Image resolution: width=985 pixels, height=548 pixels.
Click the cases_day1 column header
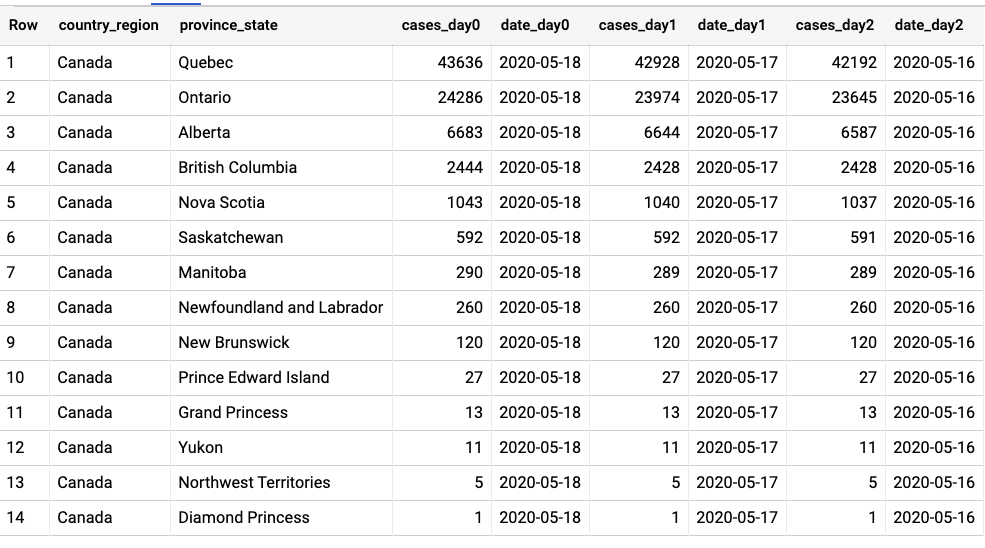[x=637, y=25]
